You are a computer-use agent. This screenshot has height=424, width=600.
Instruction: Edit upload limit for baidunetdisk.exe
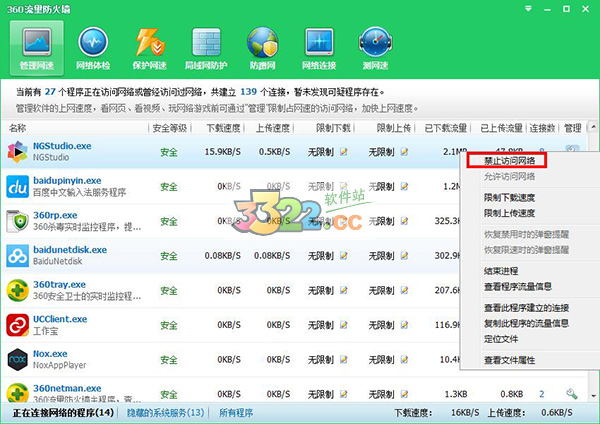(x=404, y=256)
